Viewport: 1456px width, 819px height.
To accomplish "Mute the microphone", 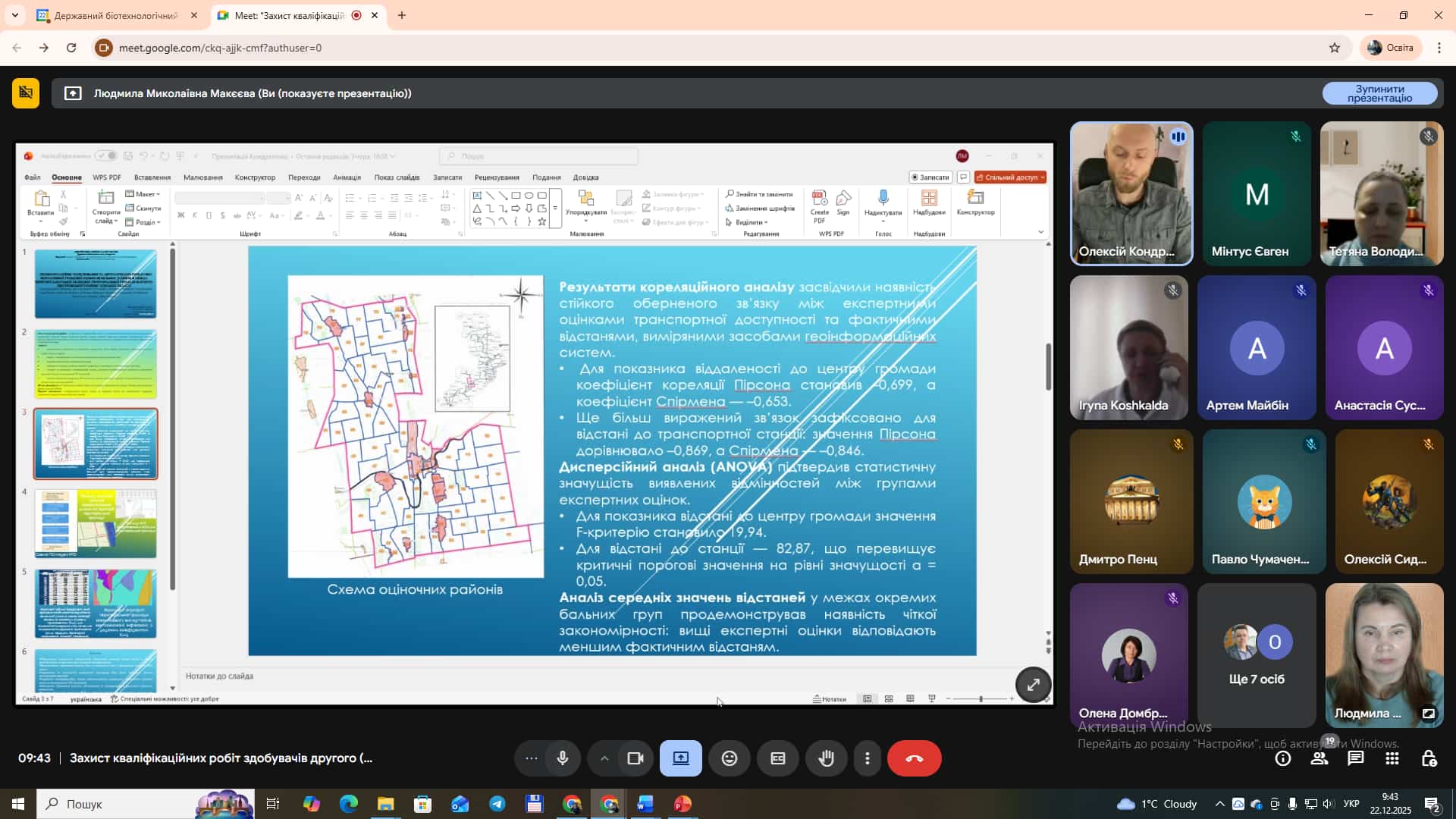I will (562, 758).
